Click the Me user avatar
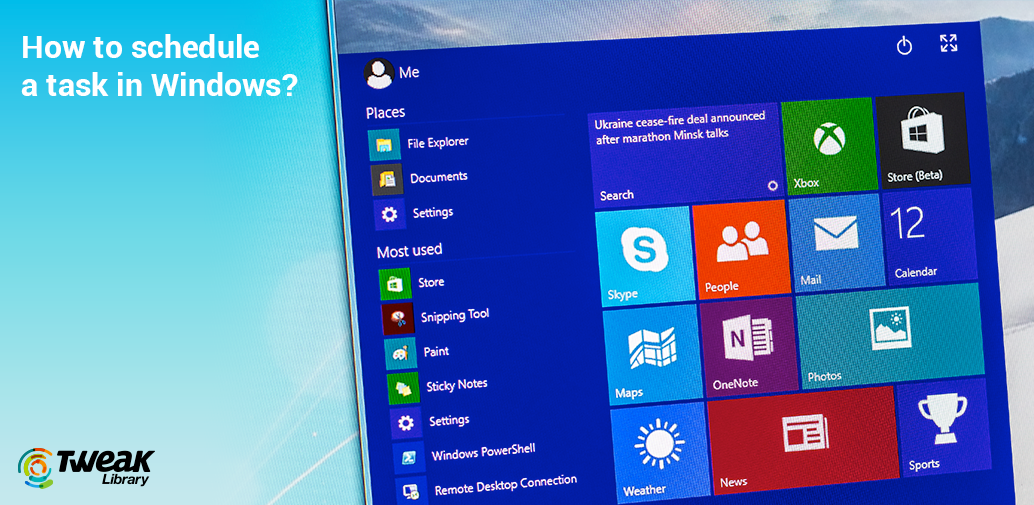 (x=379, y=73)
